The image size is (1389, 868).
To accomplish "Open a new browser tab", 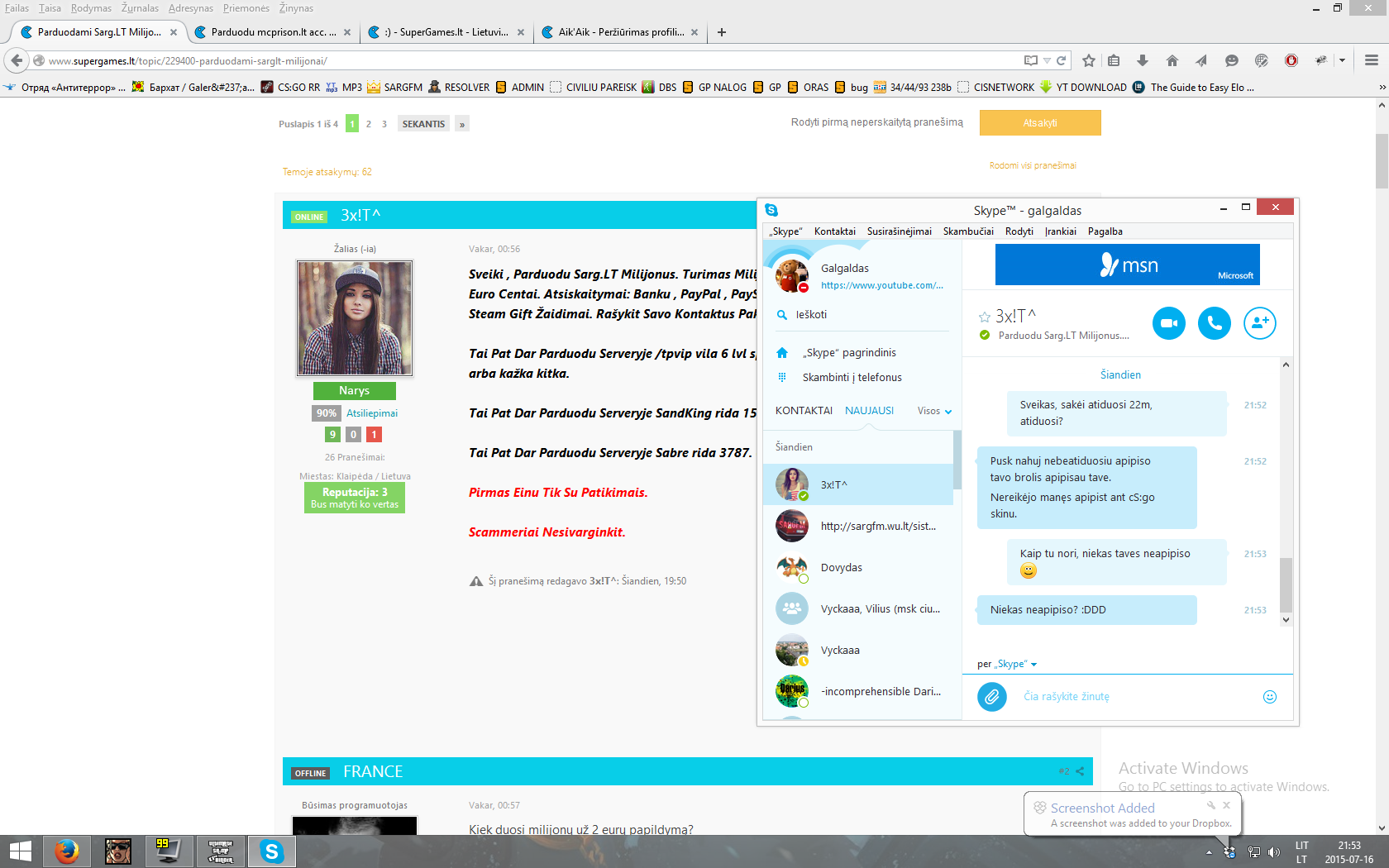I will [722, 32].
